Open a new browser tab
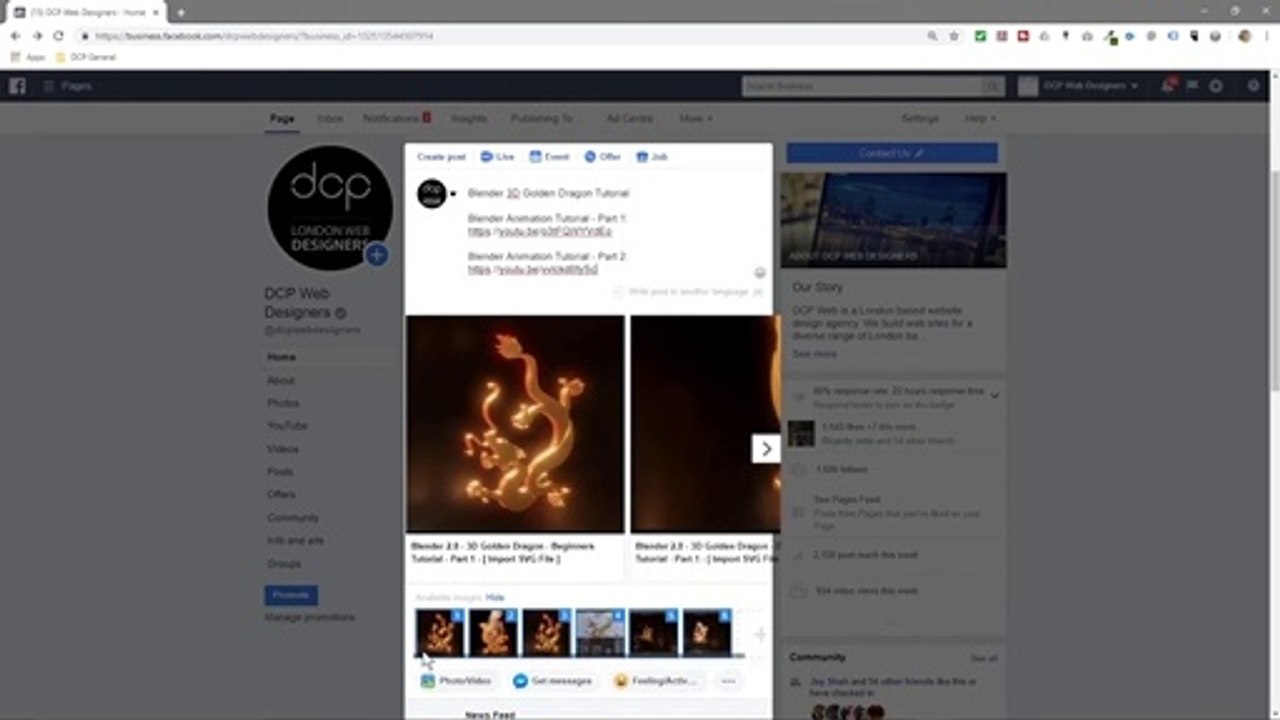 181,12
